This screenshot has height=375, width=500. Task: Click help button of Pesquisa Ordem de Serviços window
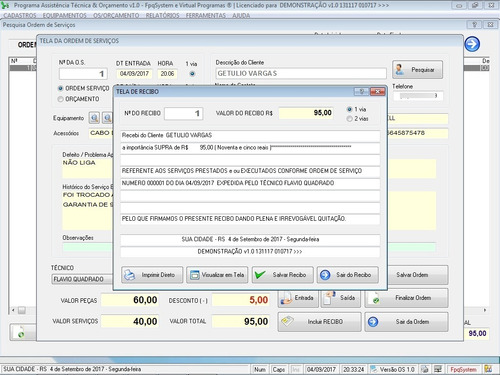[x=474, y=25]
